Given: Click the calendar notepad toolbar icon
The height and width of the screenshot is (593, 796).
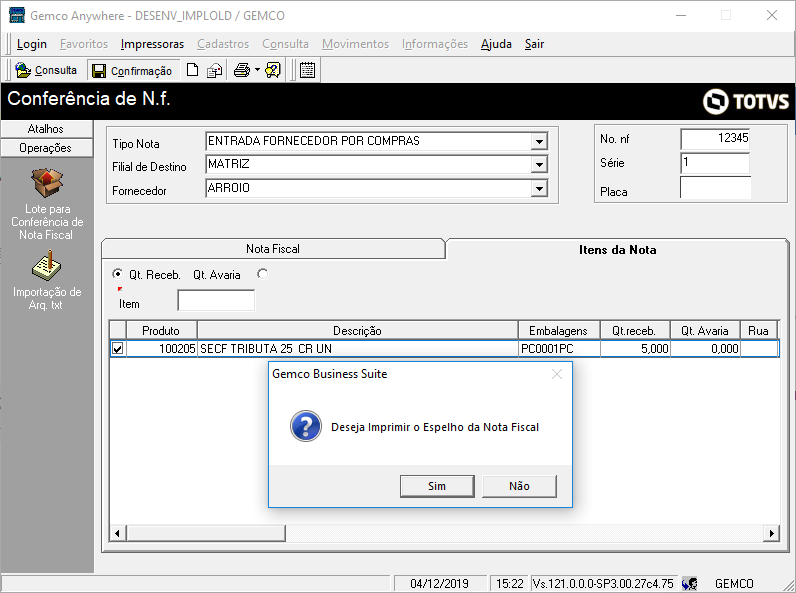Looking at the screenshot, I should (x=307, y=70).
